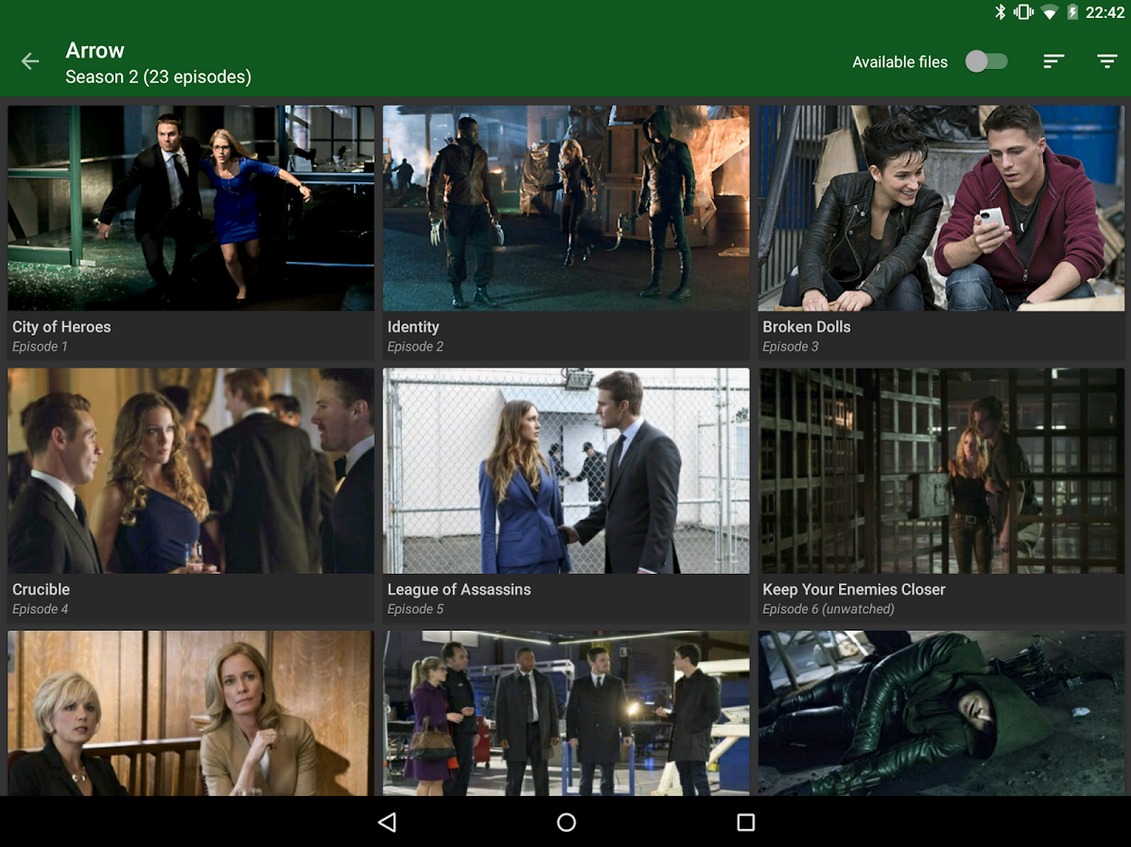Screen dimensions: 1131x847
Task: Select the 'Episode 3' label
Action: coord(791,346)
